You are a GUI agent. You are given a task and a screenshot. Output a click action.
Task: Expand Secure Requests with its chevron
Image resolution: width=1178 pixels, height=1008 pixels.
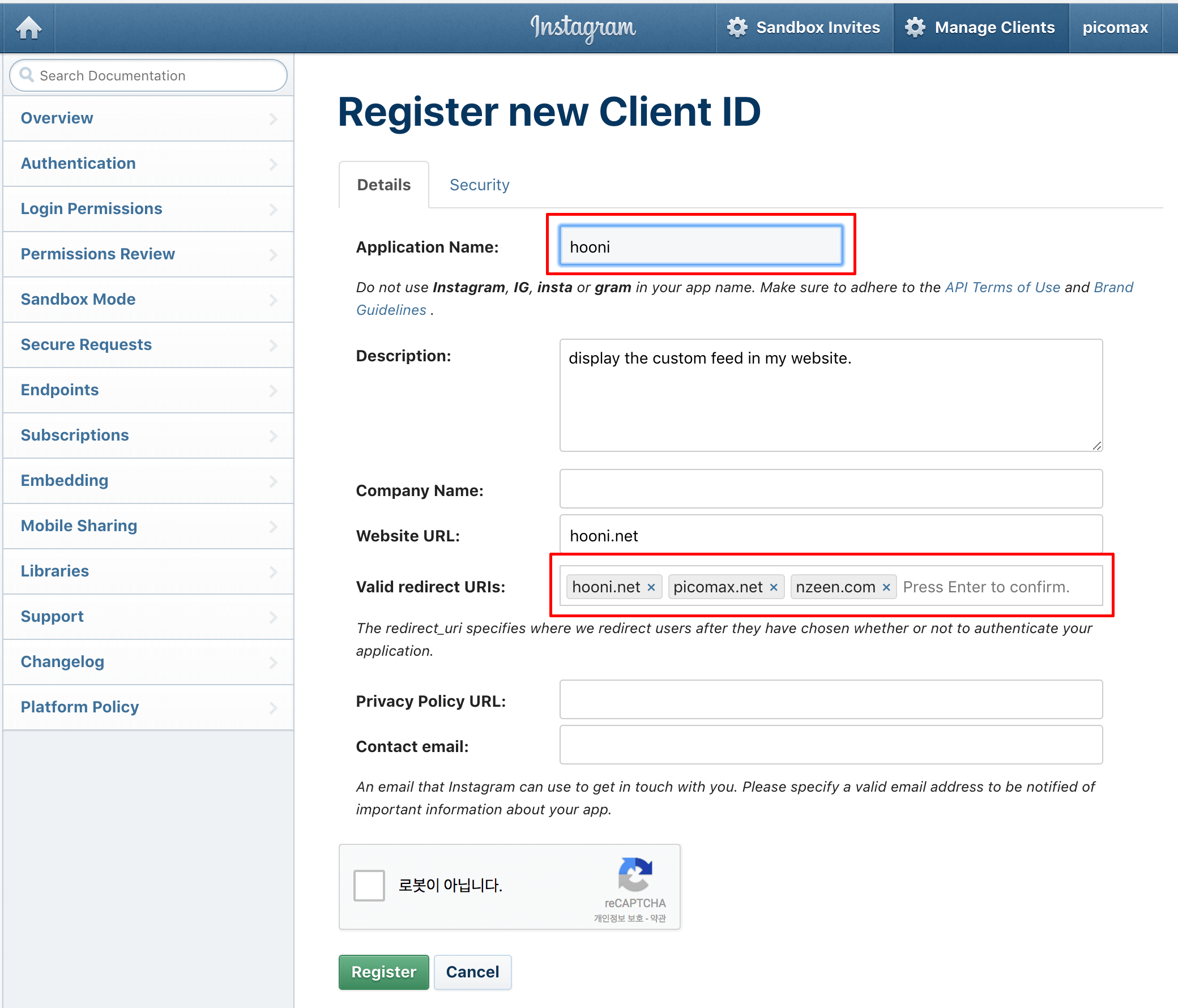tap(273, 345)
